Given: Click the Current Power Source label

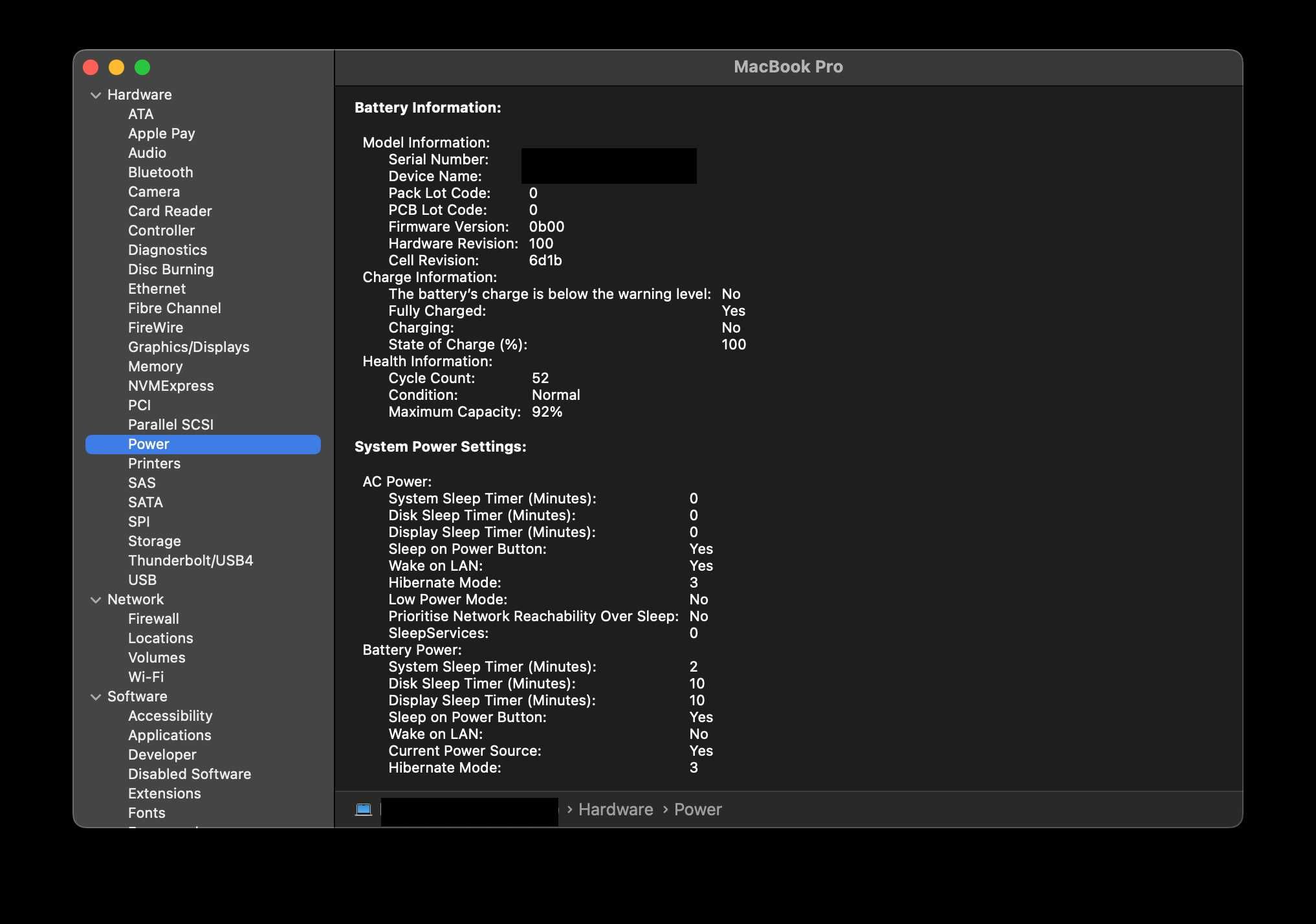Looking at the screenshot, I should (x=465, y=751).
